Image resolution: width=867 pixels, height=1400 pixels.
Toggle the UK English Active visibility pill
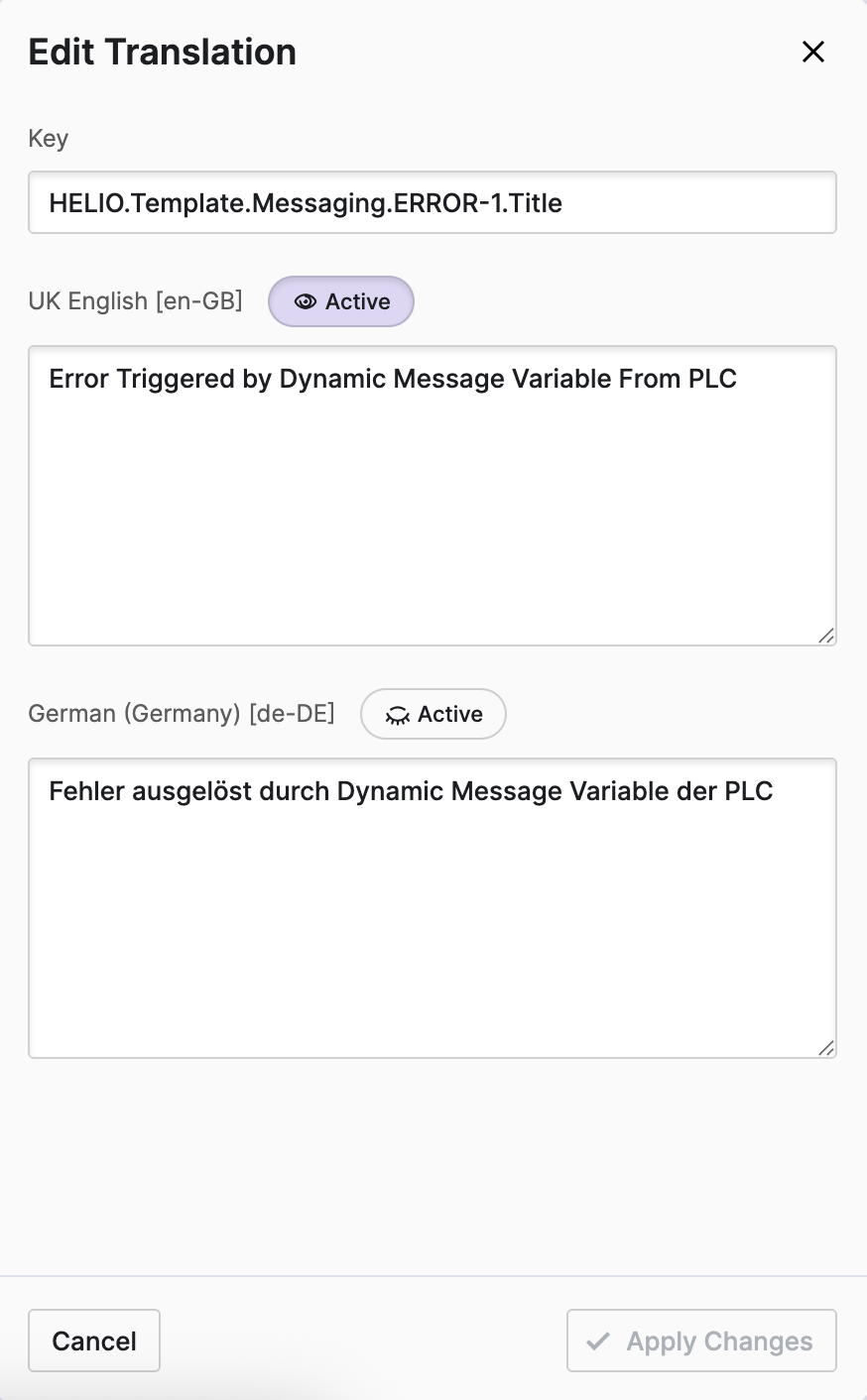tap(341, 301)
